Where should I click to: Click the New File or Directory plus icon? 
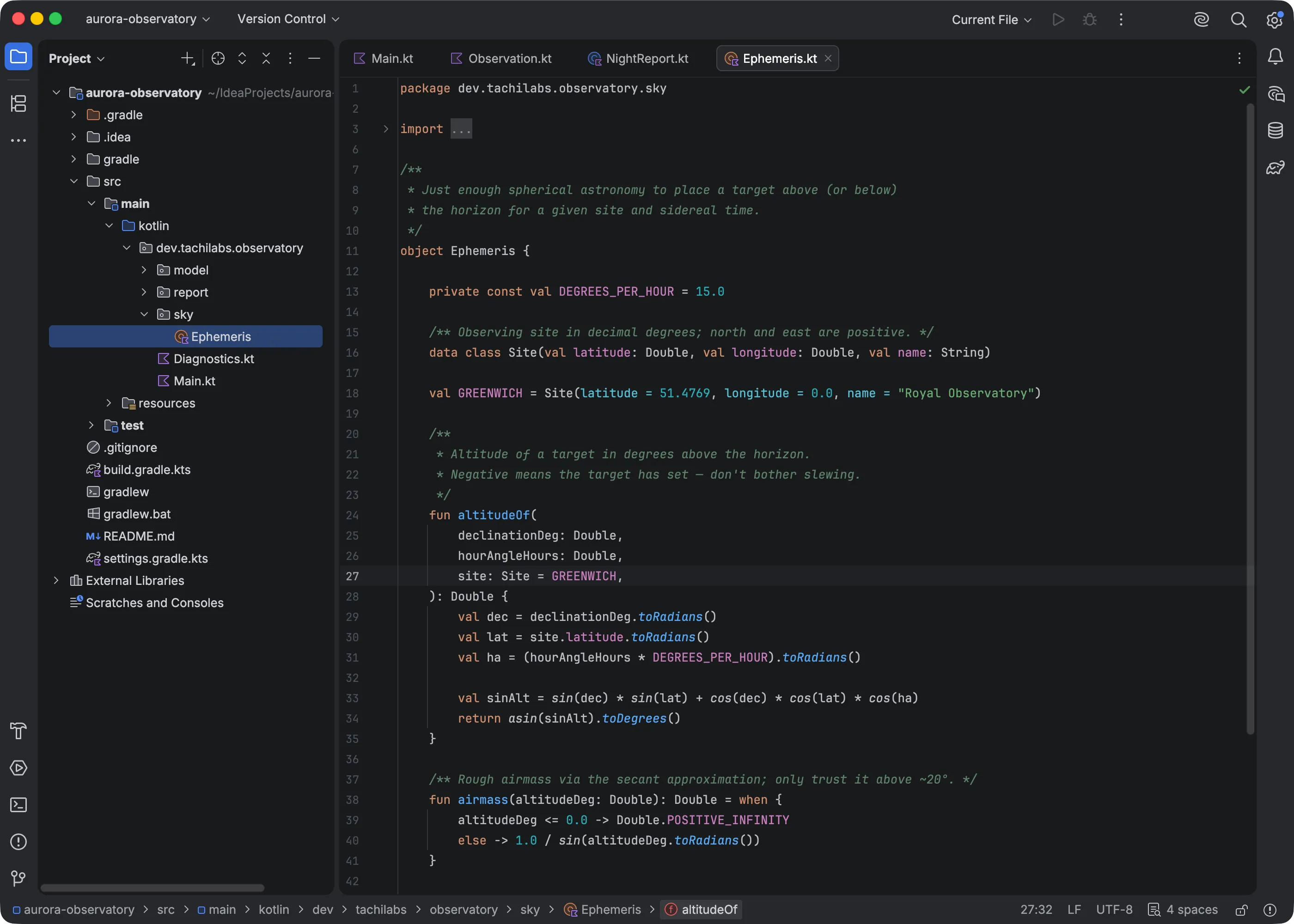[187, 58]
